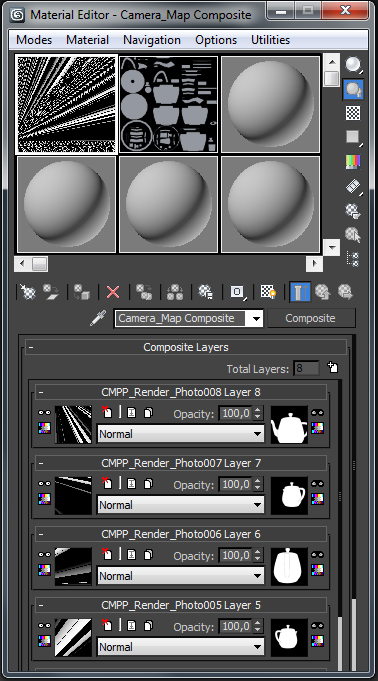
Task: Click Put Material to Scene icon
Action: 51,291
